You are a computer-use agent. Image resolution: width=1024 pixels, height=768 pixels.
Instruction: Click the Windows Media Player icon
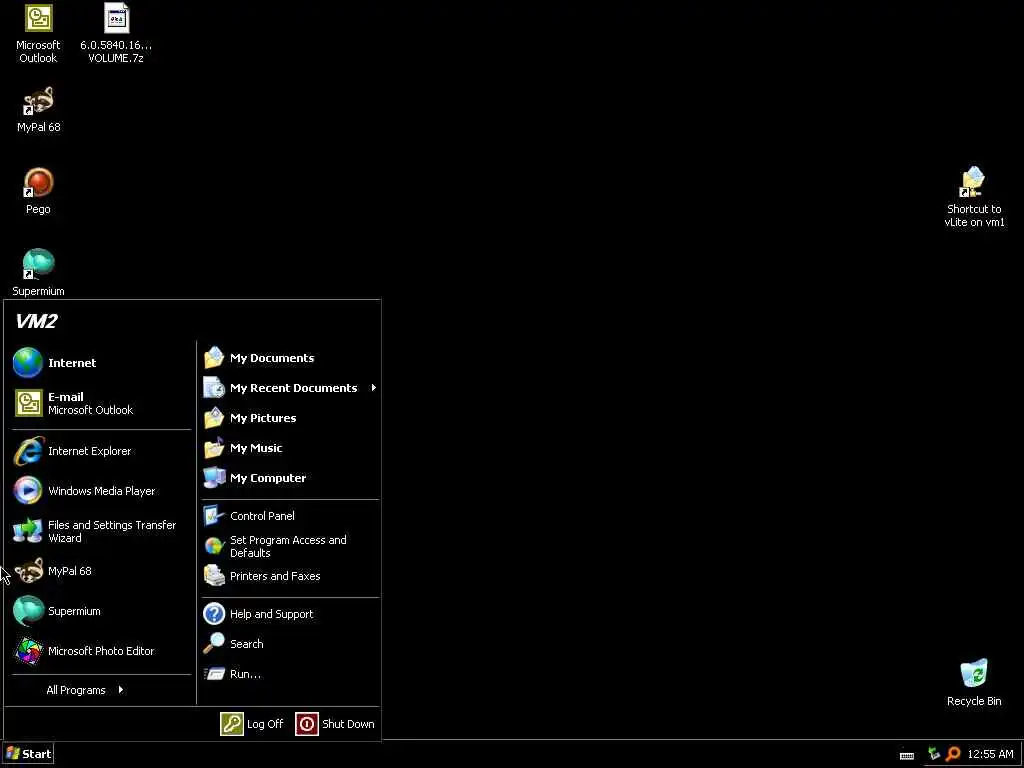[x=28, y=490]
